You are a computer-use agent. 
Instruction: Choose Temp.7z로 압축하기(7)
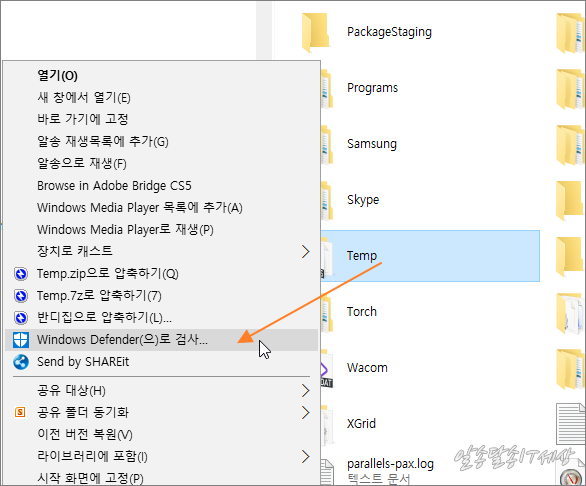coord(161,296)
